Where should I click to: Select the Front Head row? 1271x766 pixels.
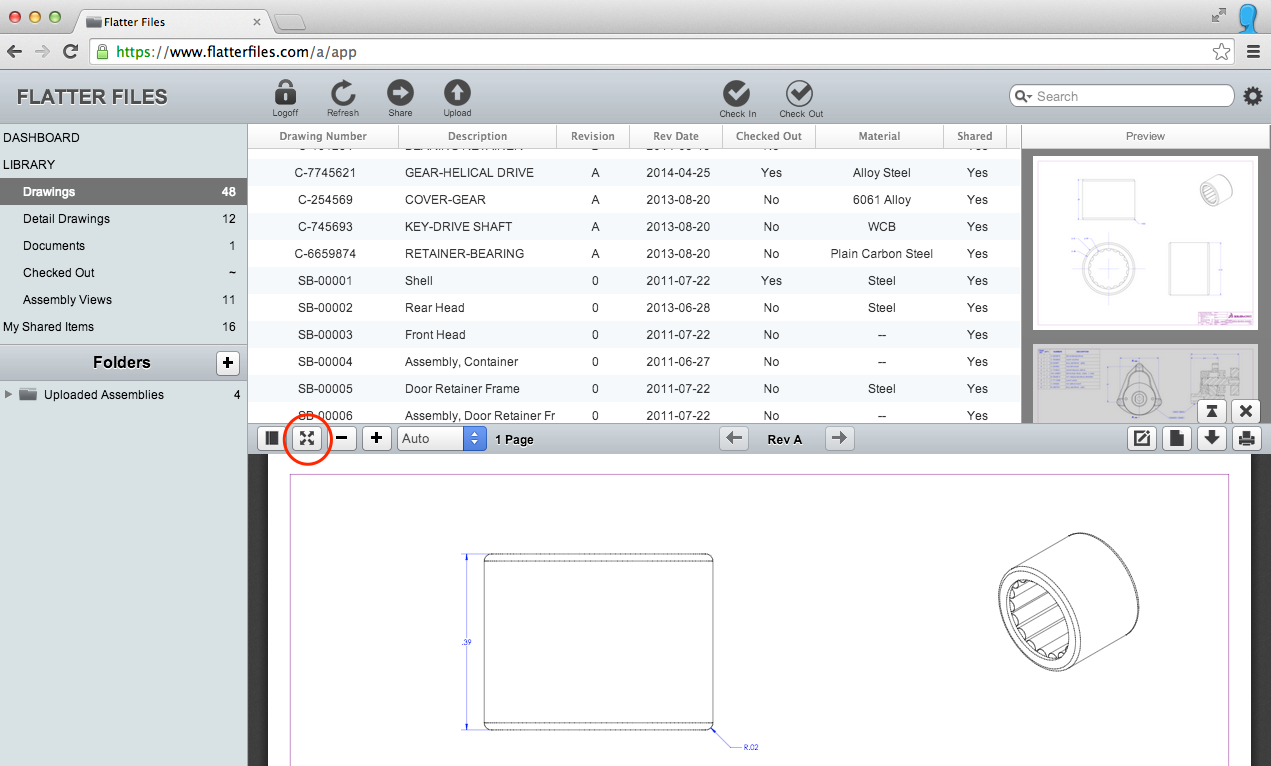[634, 335]
